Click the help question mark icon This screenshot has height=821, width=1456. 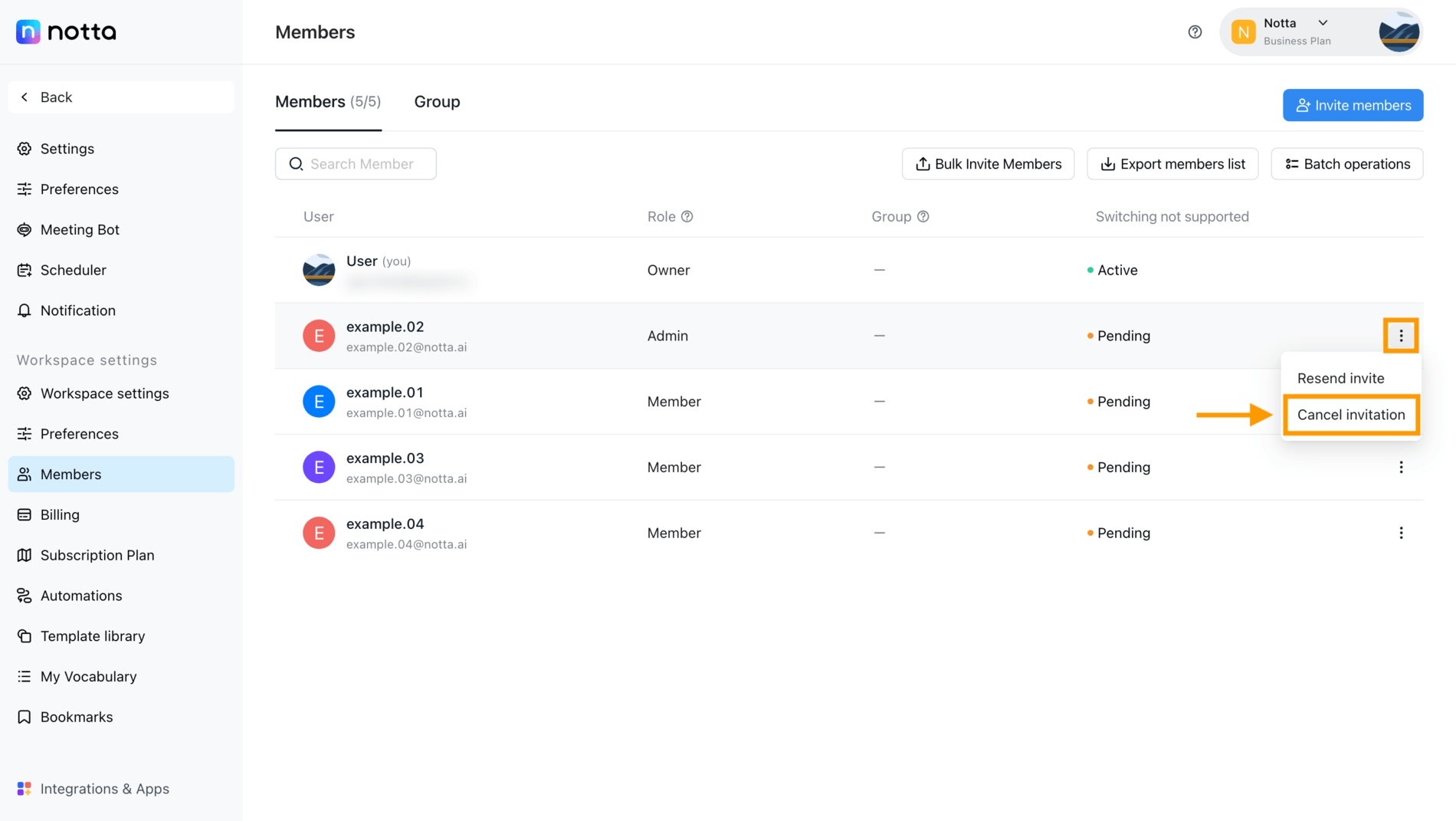(1195, 32)
